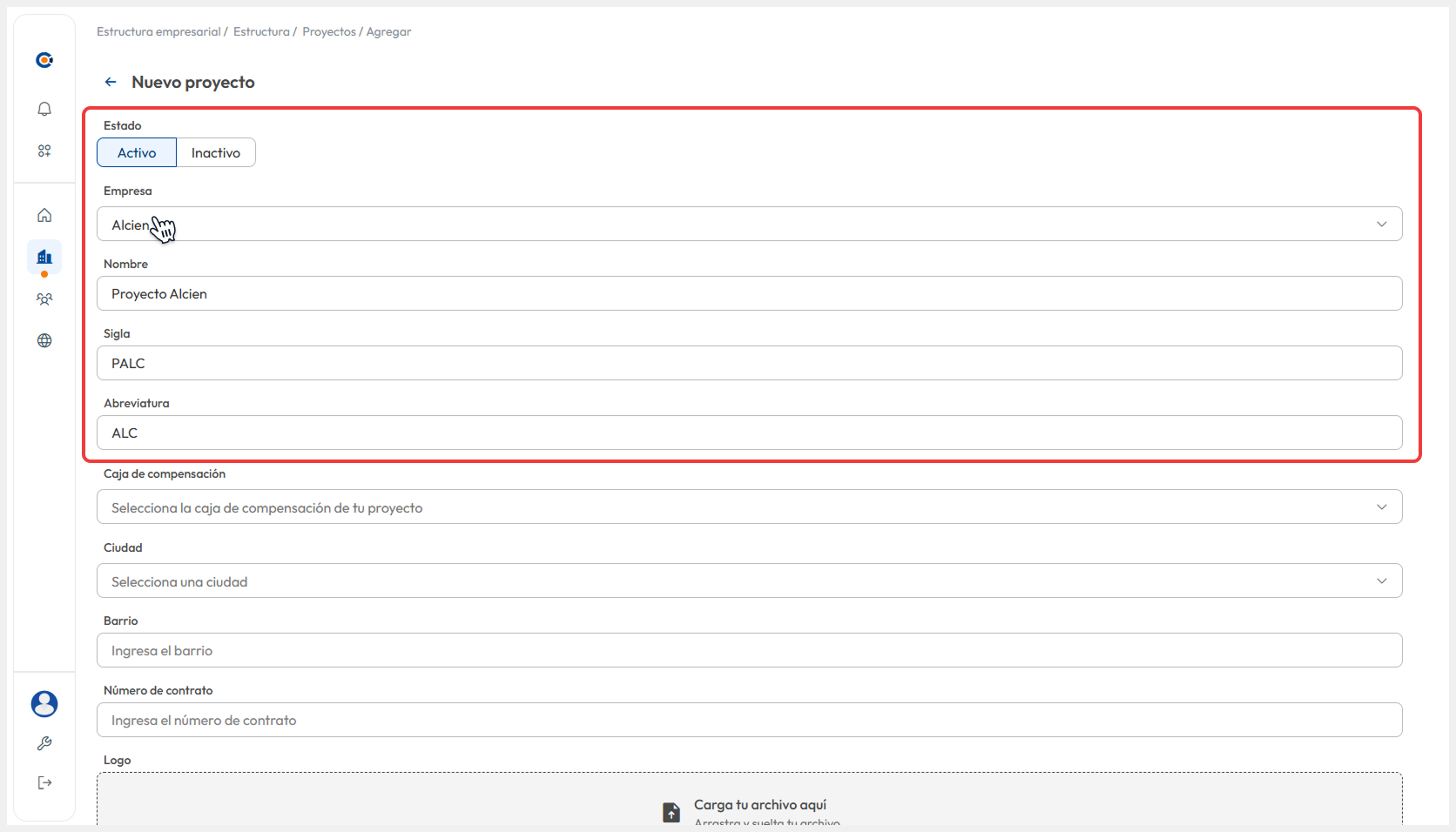Open the apps grid icon
This screenshot has width=1456, height=832.
44,151
